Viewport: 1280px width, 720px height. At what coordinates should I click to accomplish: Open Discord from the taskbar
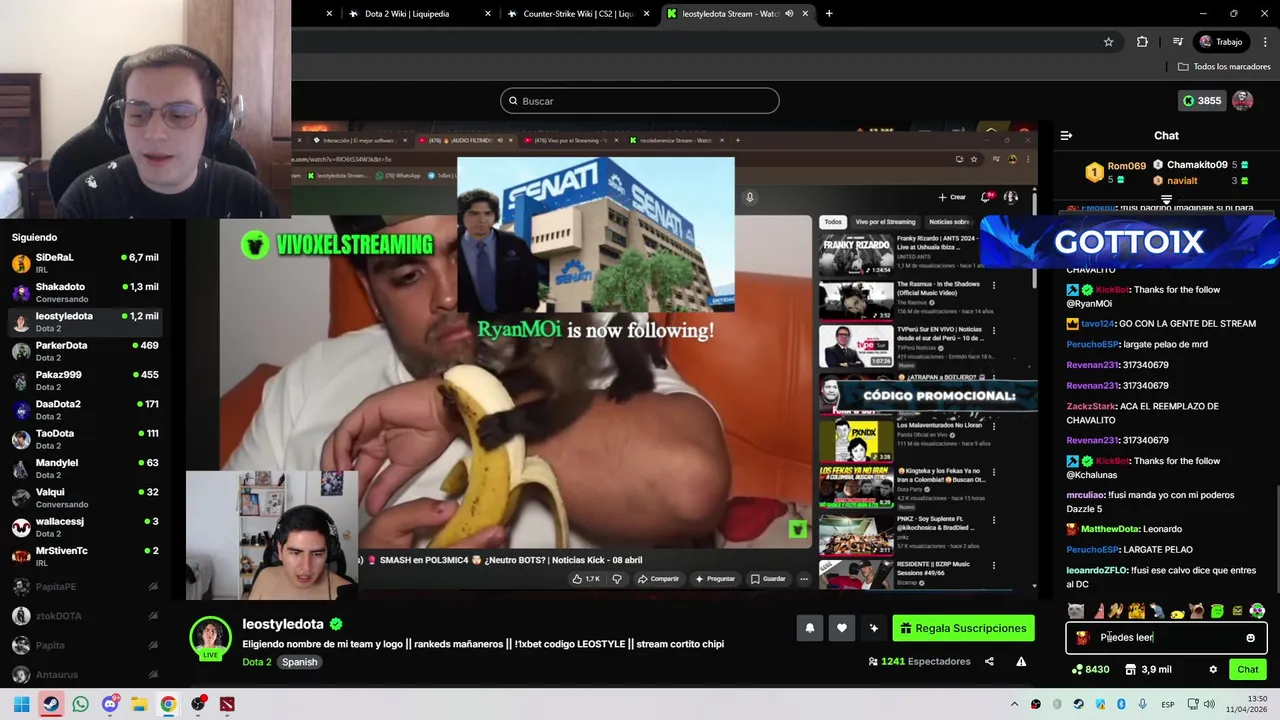[x=110, y=704]
